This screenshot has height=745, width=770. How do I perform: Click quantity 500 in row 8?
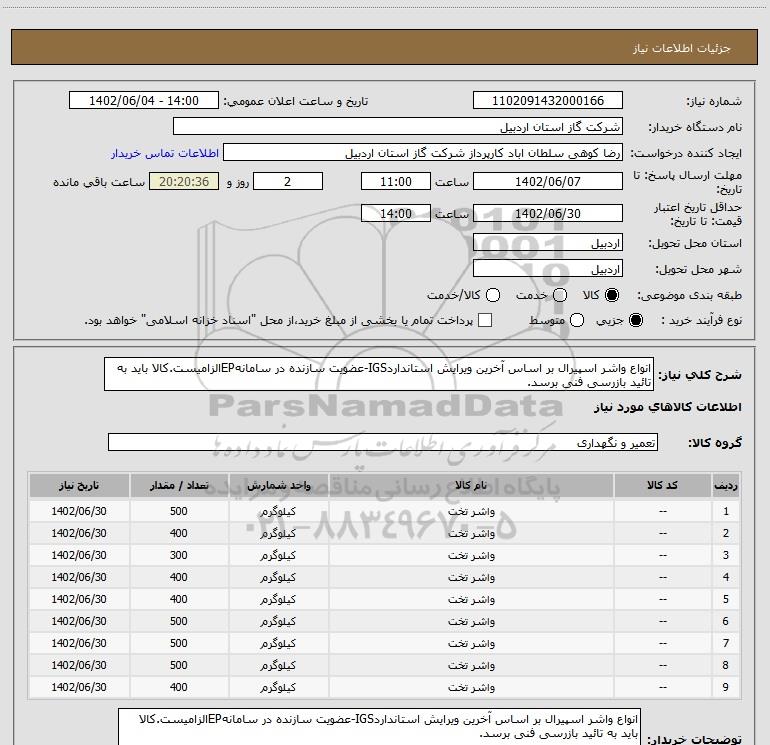(179, 665)
